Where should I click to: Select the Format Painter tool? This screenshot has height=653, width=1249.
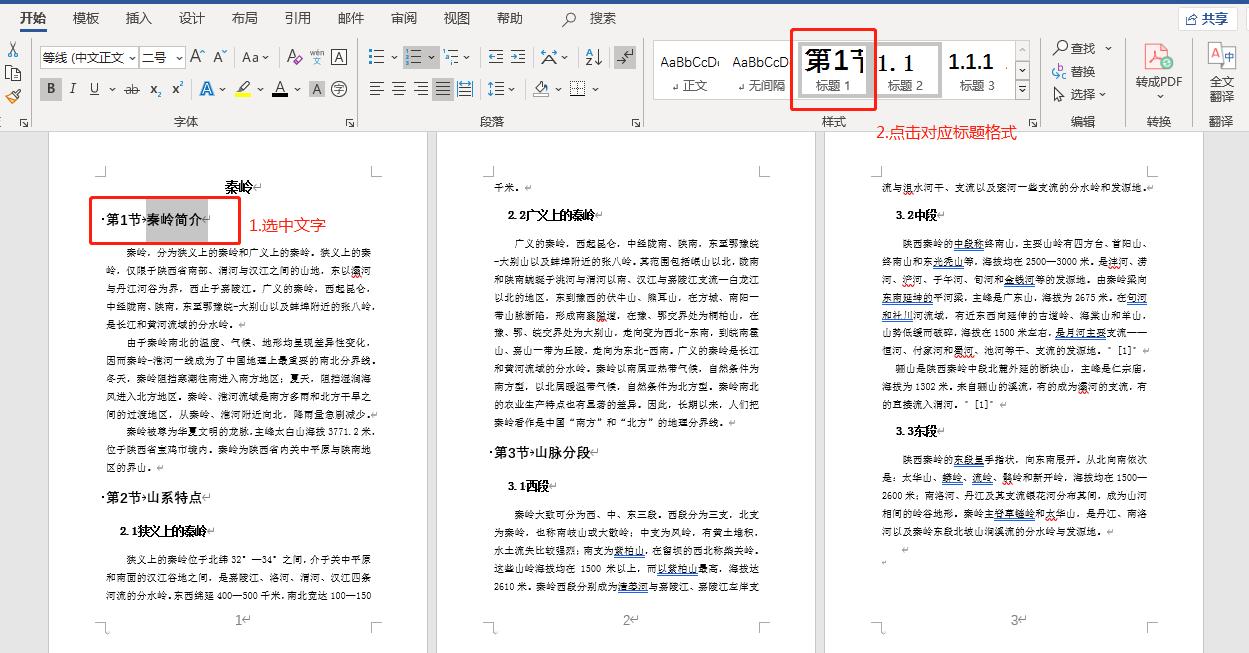click(x=14, y=96)
